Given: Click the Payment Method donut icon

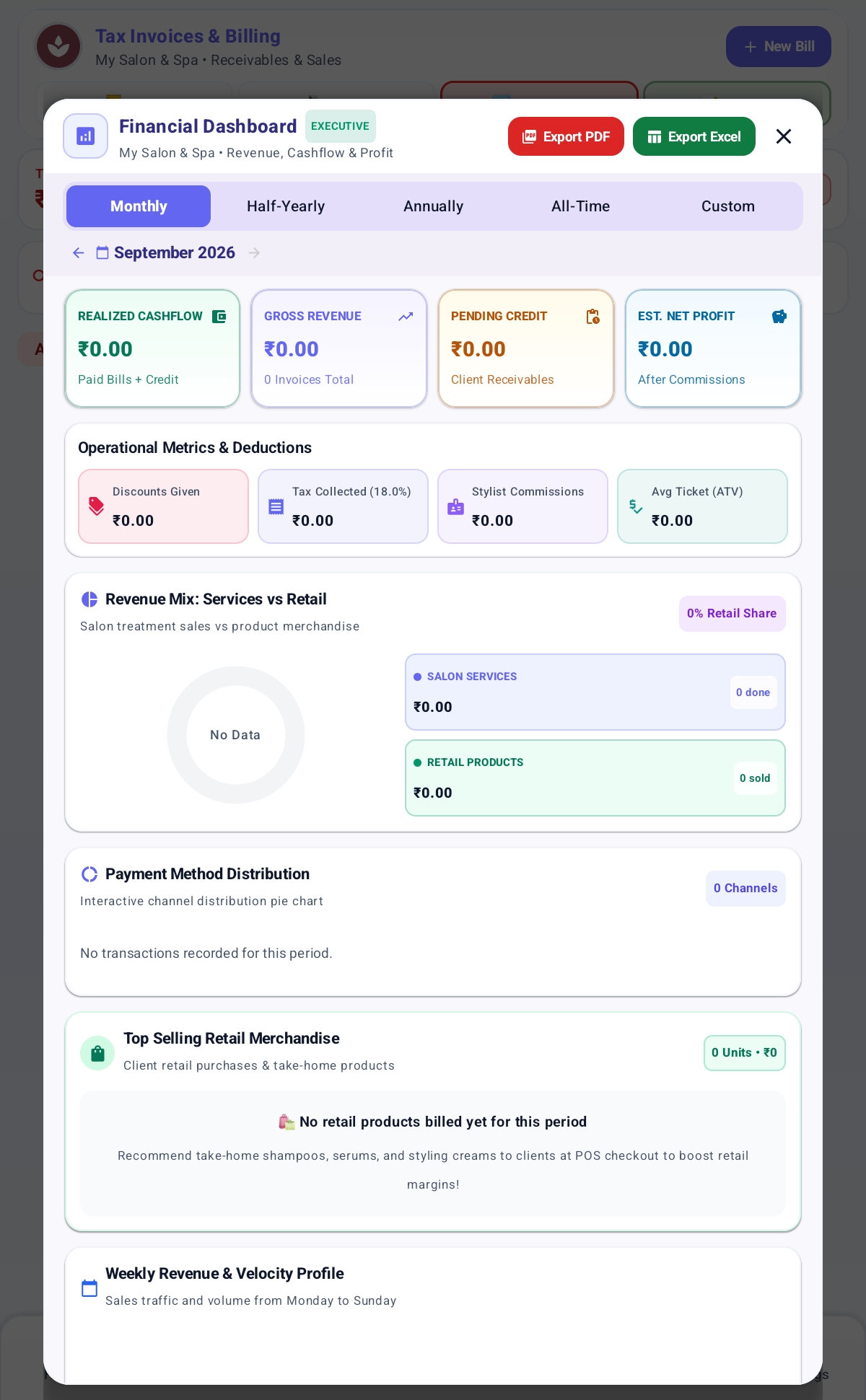Looking at the screenshot, I should click(x=89, y=874).
